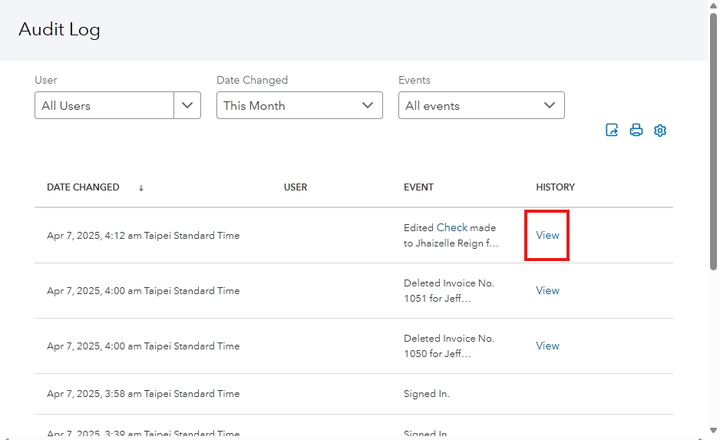View history for the edited Check entry
This screenshot has height=440, width=720.
pos(547,235)
